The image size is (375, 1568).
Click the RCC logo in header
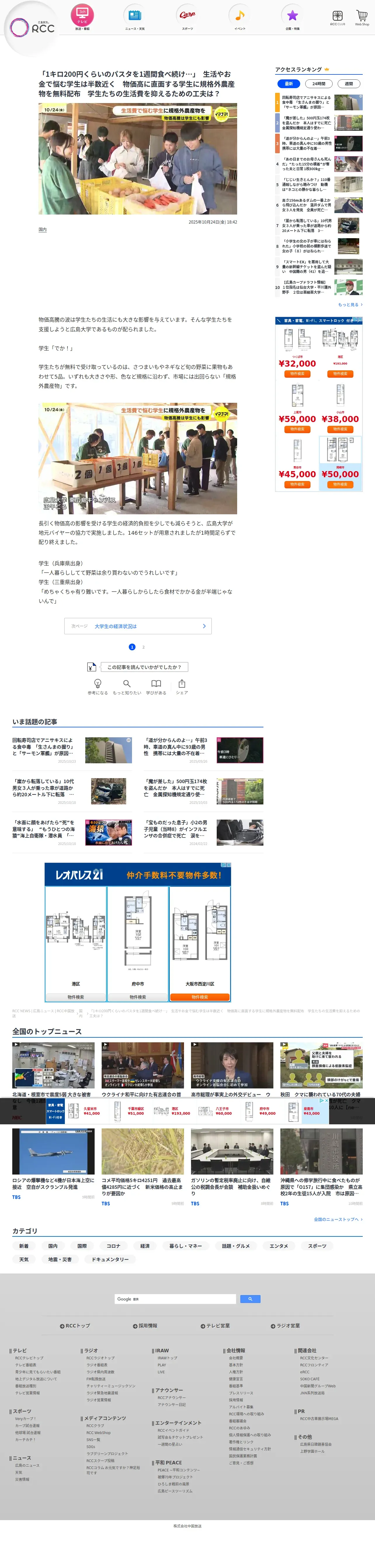[32, 27]
